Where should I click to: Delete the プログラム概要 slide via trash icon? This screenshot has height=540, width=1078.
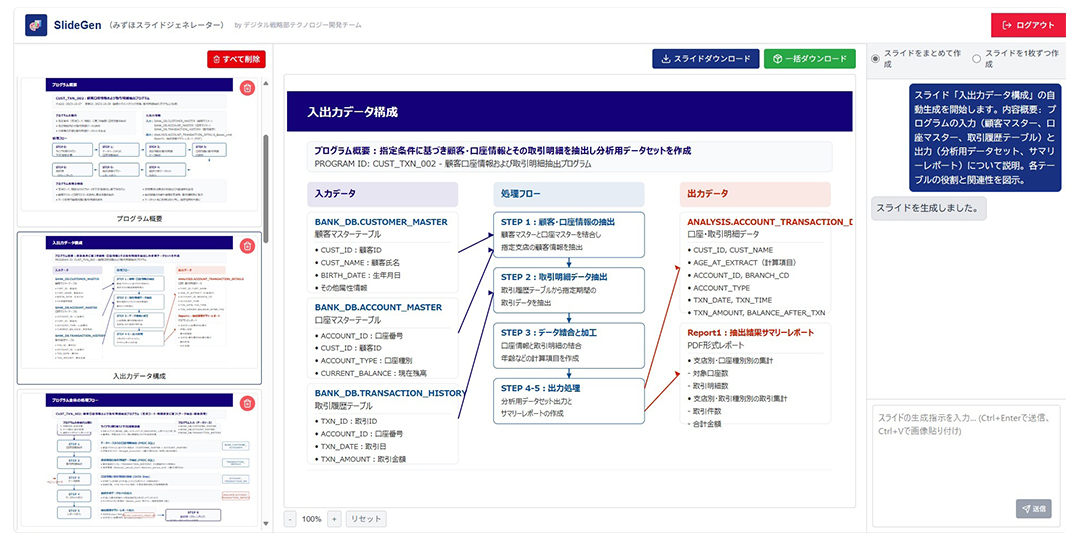[x=248, y=88]
